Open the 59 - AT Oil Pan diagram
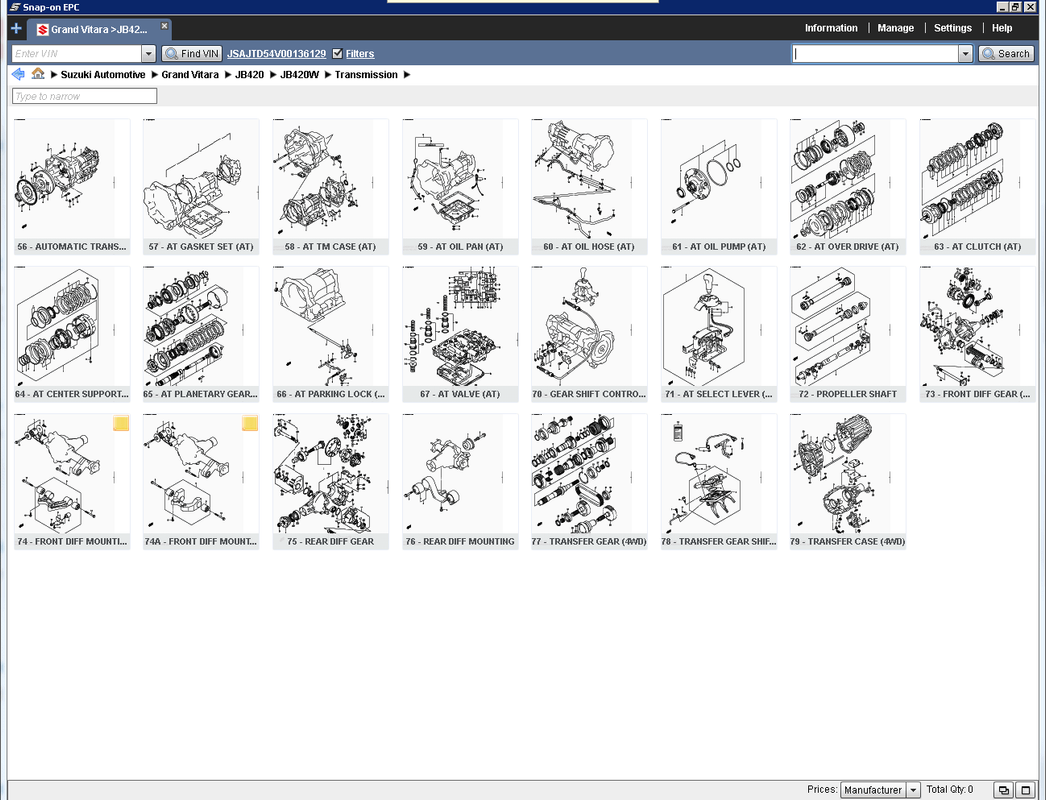The image size is (1046, 800). click(x=460, y=187)
